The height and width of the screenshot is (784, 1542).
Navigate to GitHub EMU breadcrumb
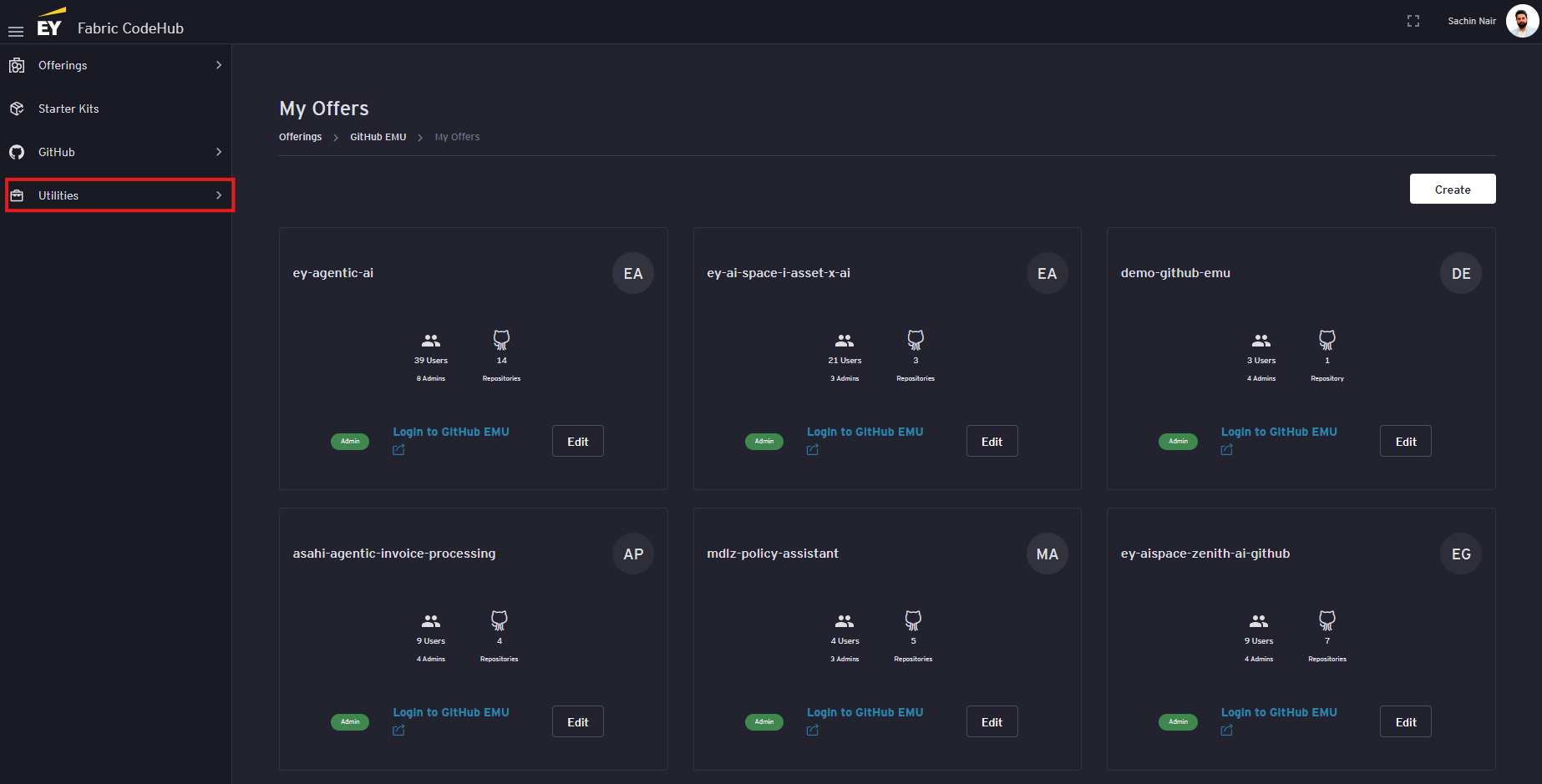tap(378, 137)
